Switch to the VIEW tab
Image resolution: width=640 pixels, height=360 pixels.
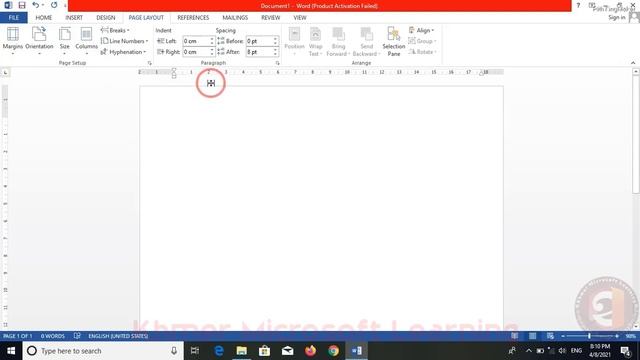click(300, 18)
